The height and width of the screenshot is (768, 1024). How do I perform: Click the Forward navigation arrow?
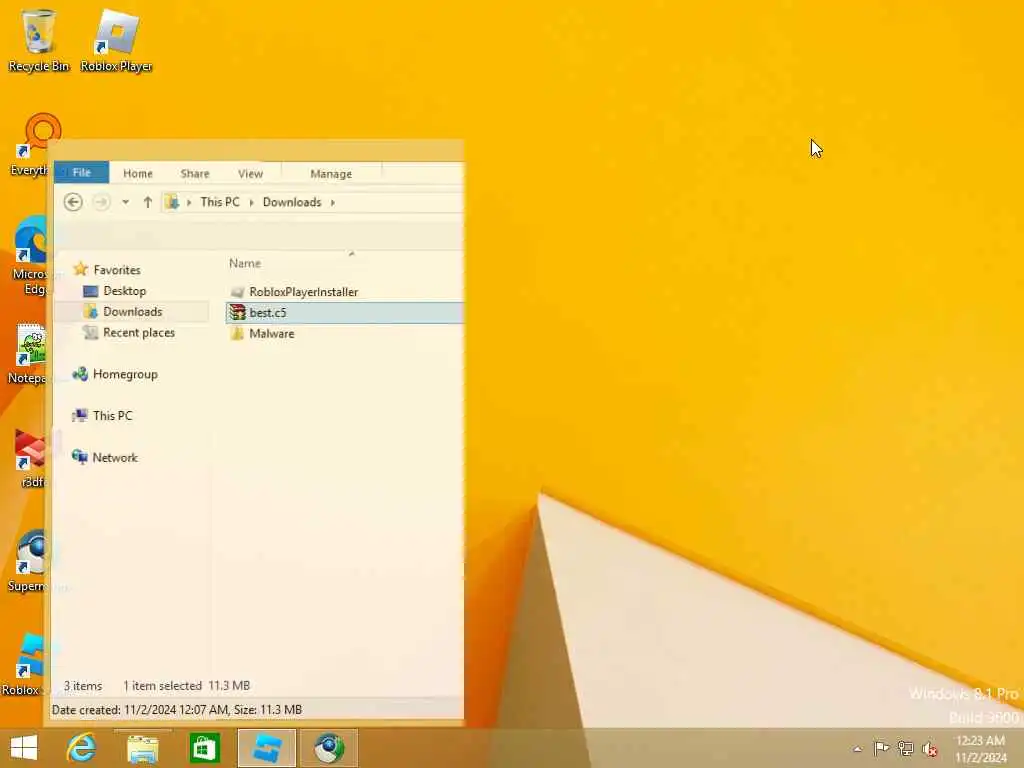pos(101,202)
